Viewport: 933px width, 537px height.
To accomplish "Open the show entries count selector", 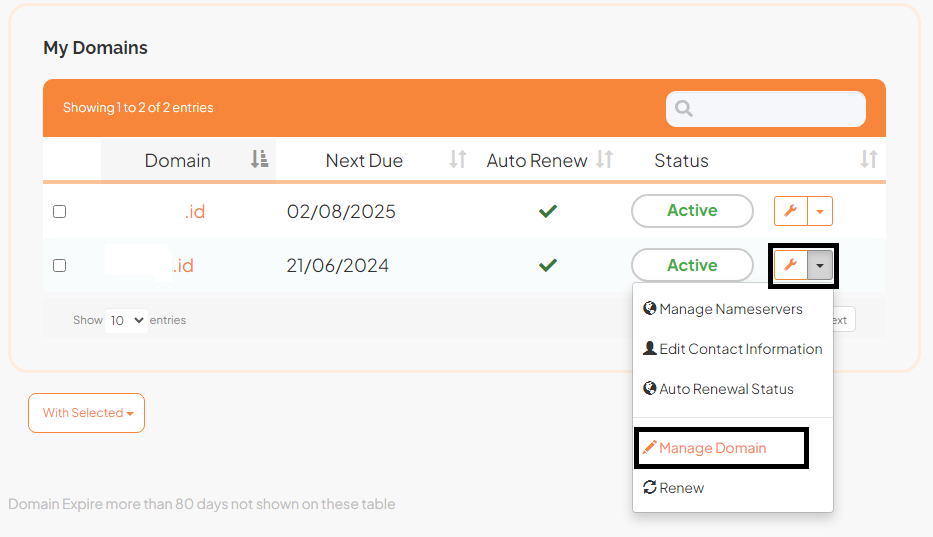I will (126, 321).
